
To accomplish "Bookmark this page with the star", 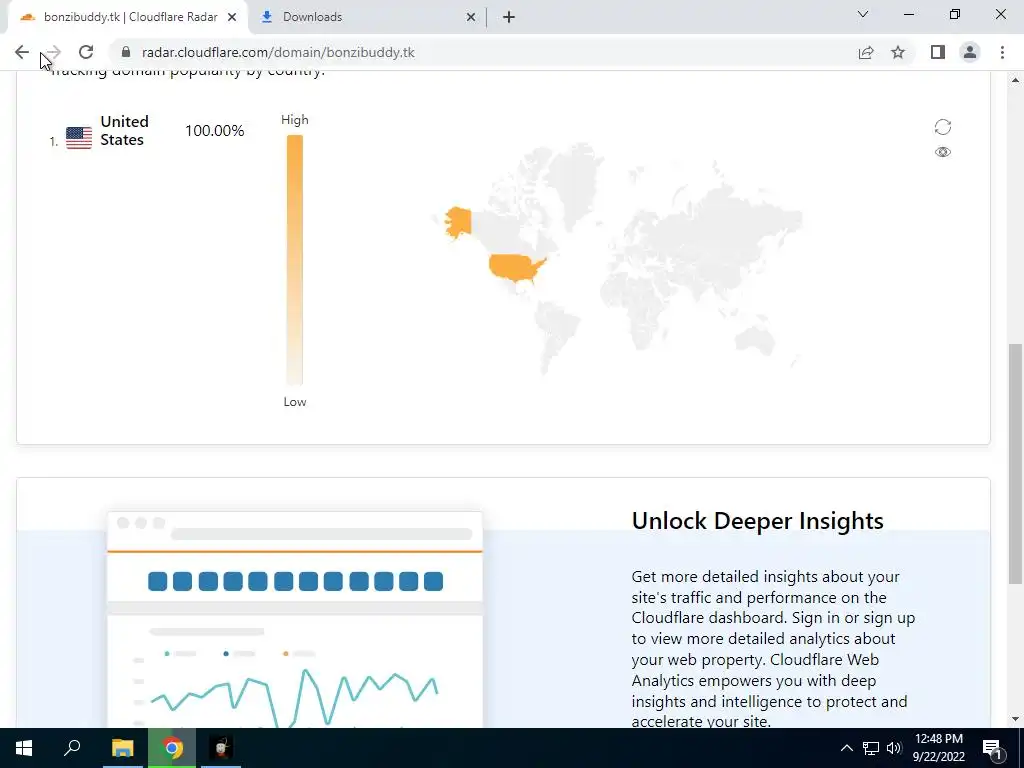I will pos(898,52).
